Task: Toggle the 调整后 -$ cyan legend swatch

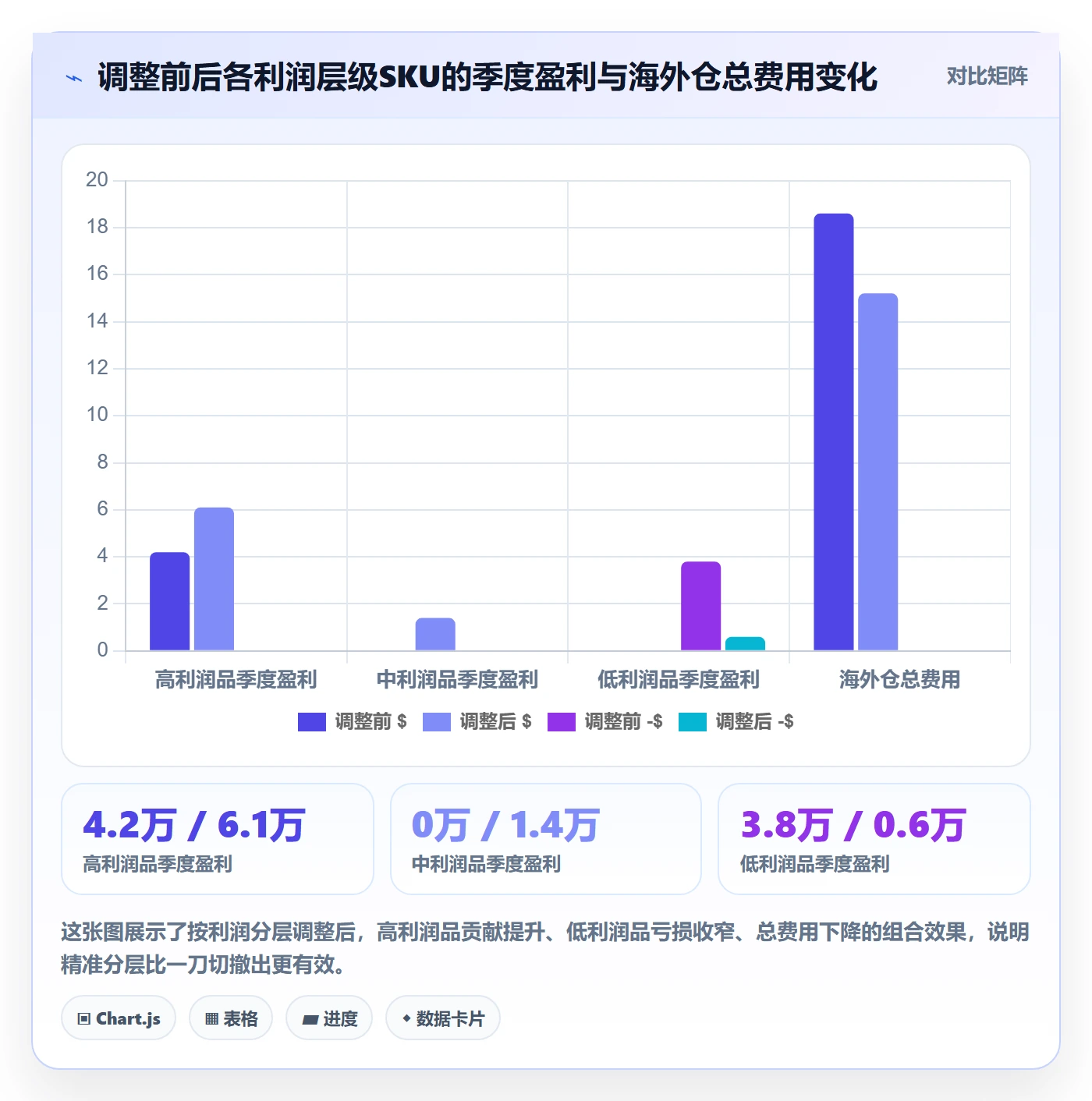Action: tap(692, 722)
